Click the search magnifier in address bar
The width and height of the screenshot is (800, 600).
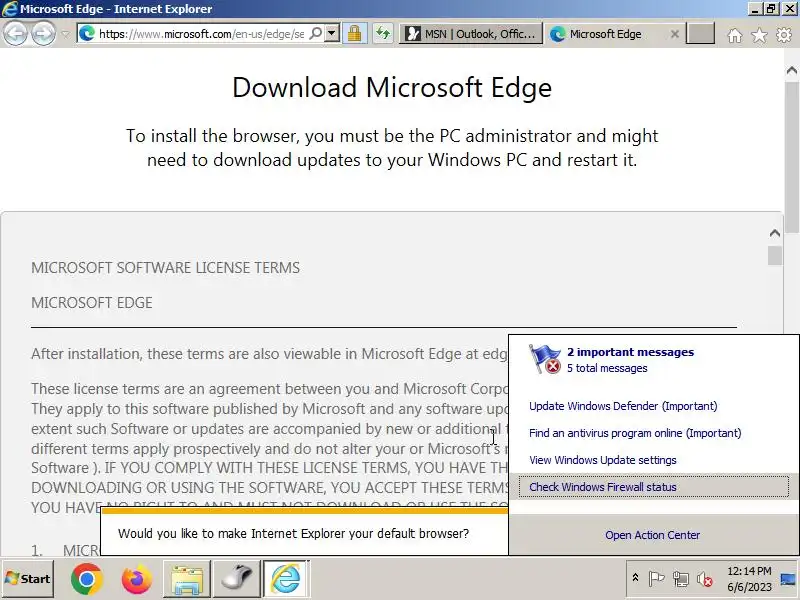tap(316, 34)
